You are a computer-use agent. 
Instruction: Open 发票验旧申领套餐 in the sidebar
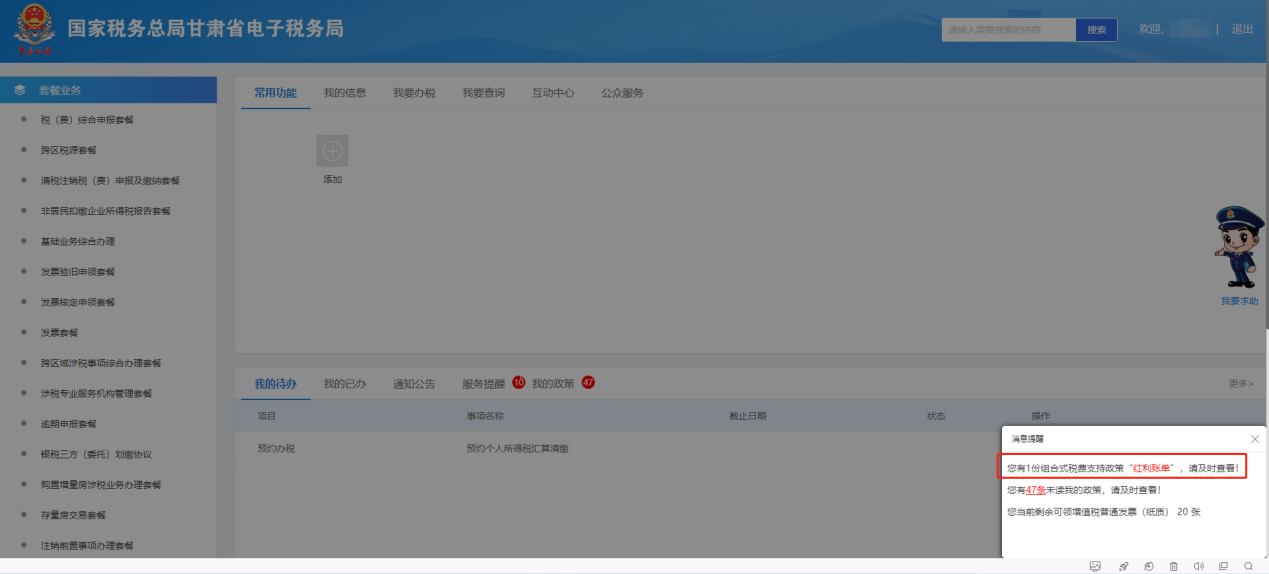point(78,272)
